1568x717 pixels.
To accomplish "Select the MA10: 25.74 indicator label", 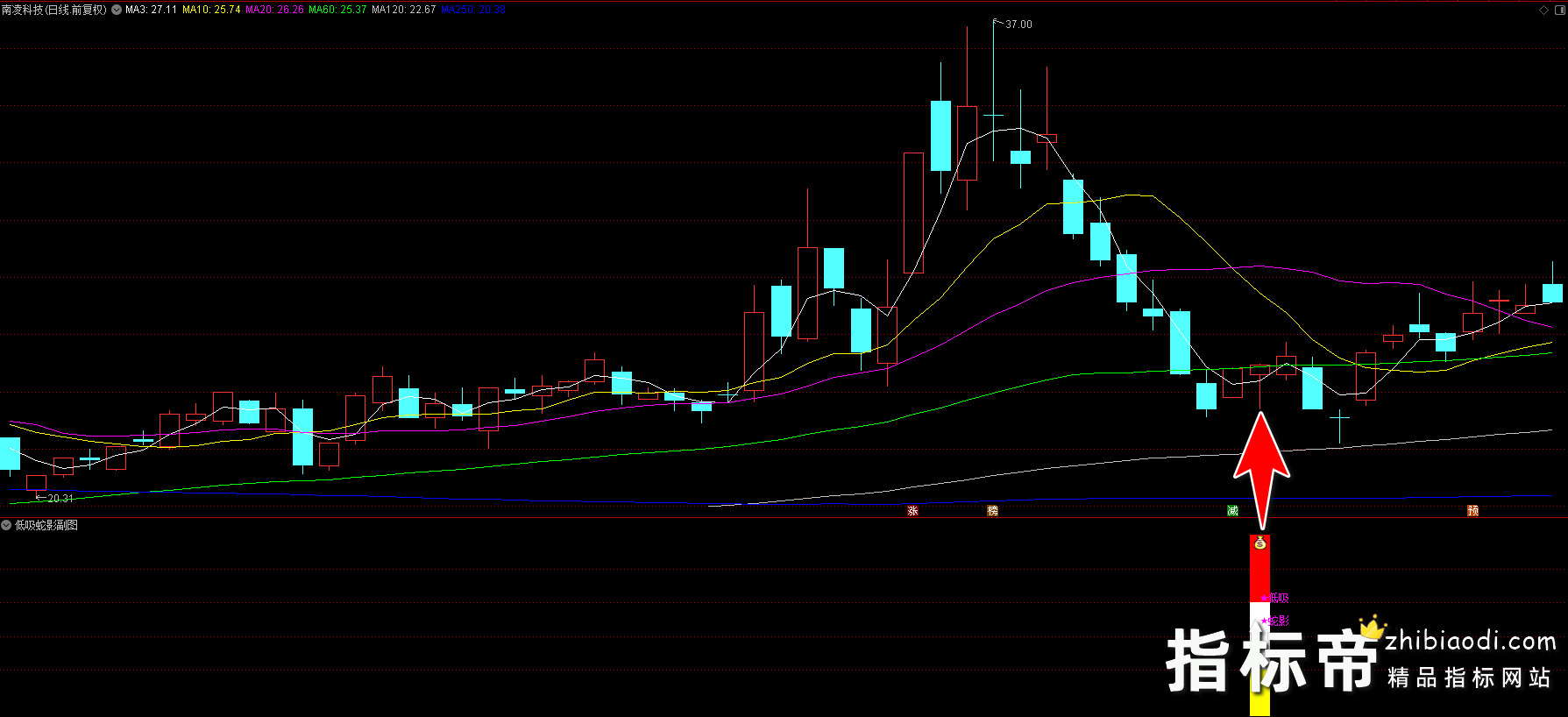I will 211,10.
